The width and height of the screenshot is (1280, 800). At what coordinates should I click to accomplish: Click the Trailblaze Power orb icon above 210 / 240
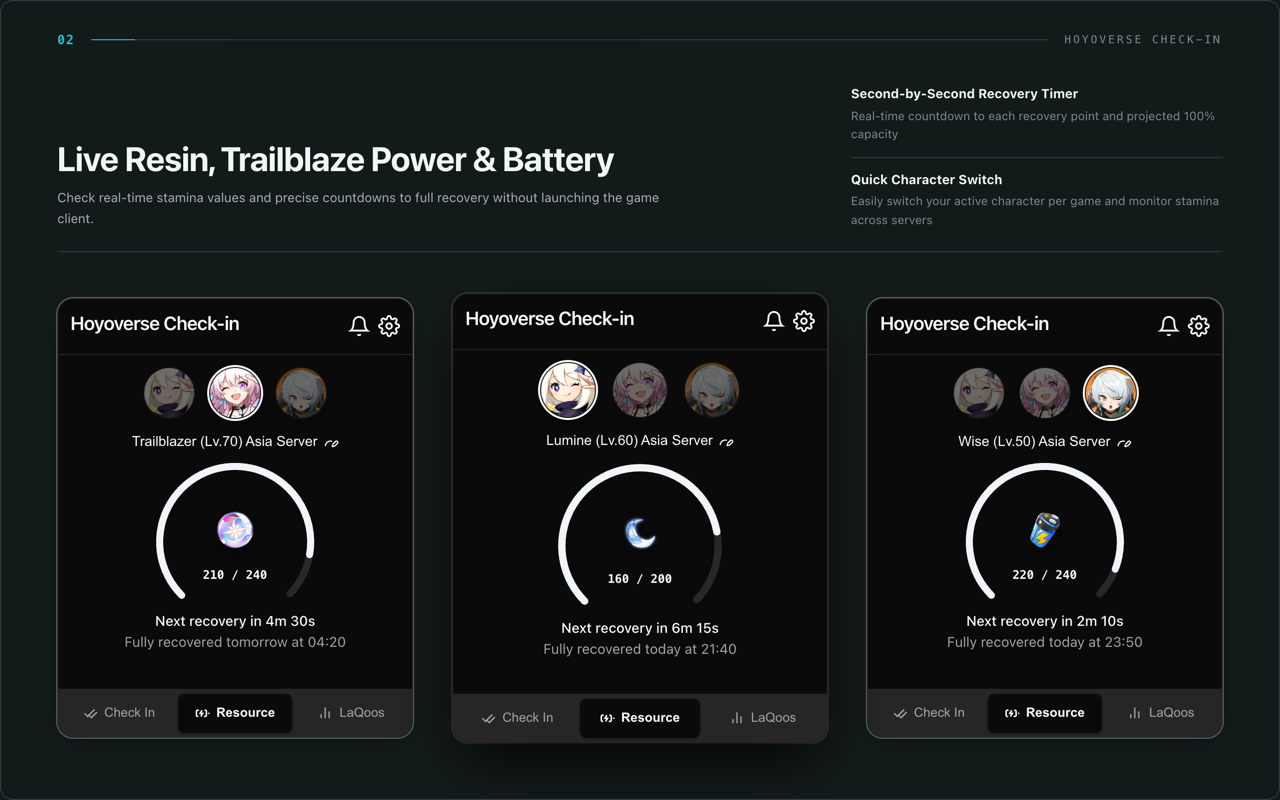tap(235, 530)
